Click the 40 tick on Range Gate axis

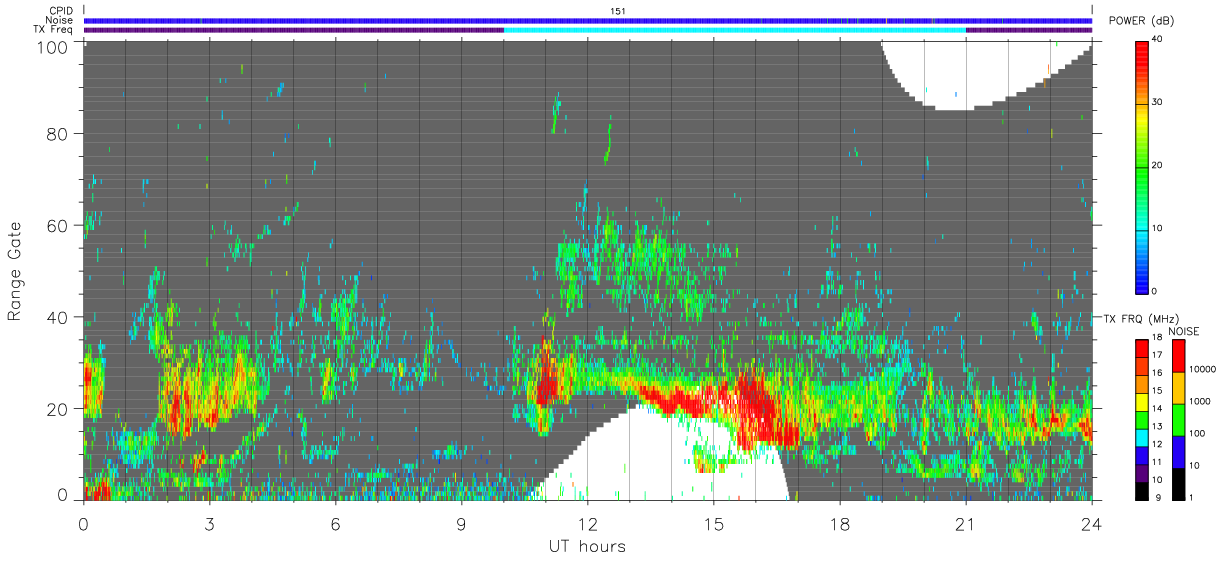(x=59, y=317)
